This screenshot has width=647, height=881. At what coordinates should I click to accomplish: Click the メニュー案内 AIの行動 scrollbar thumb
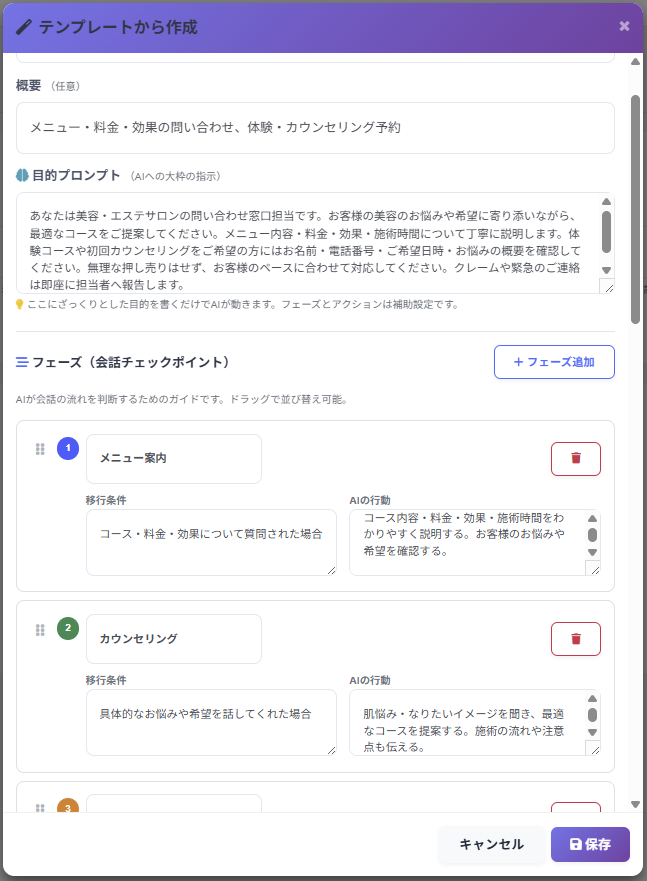click(x=593, y=534)
